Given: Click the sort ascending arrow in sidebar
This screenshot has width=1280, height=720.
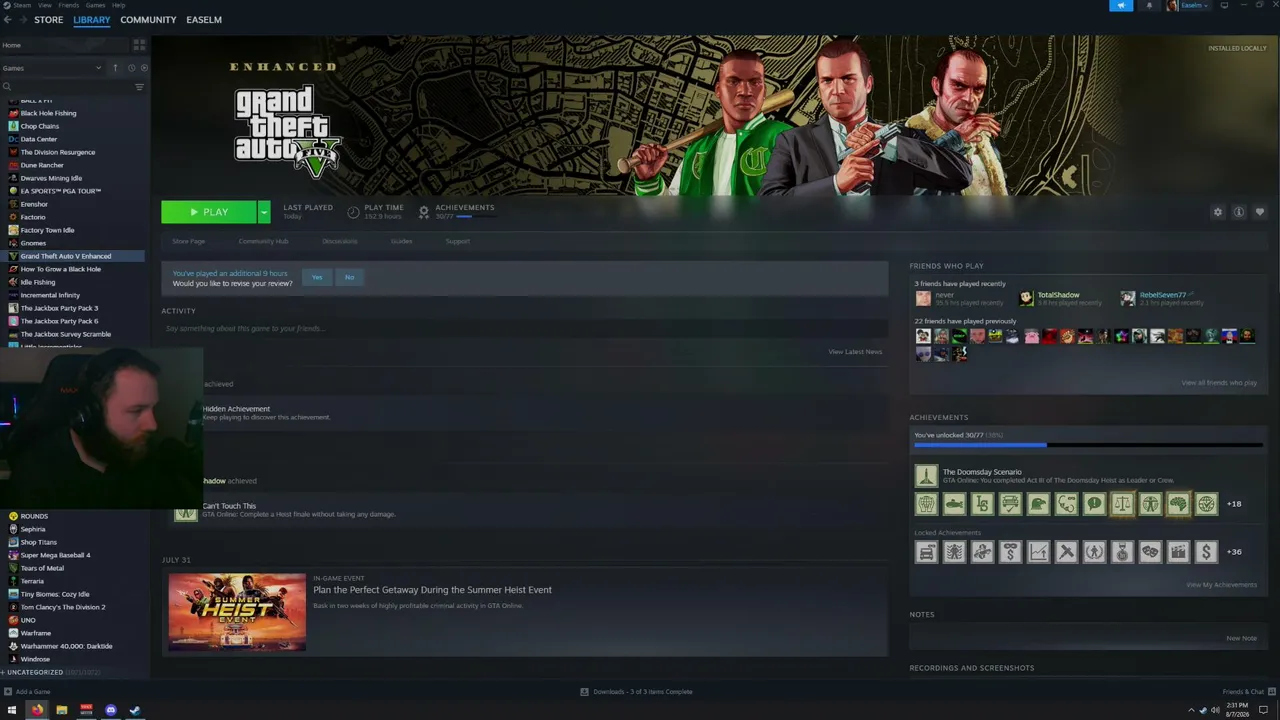Looking at the screenshot, I should (x=115, y=68).
